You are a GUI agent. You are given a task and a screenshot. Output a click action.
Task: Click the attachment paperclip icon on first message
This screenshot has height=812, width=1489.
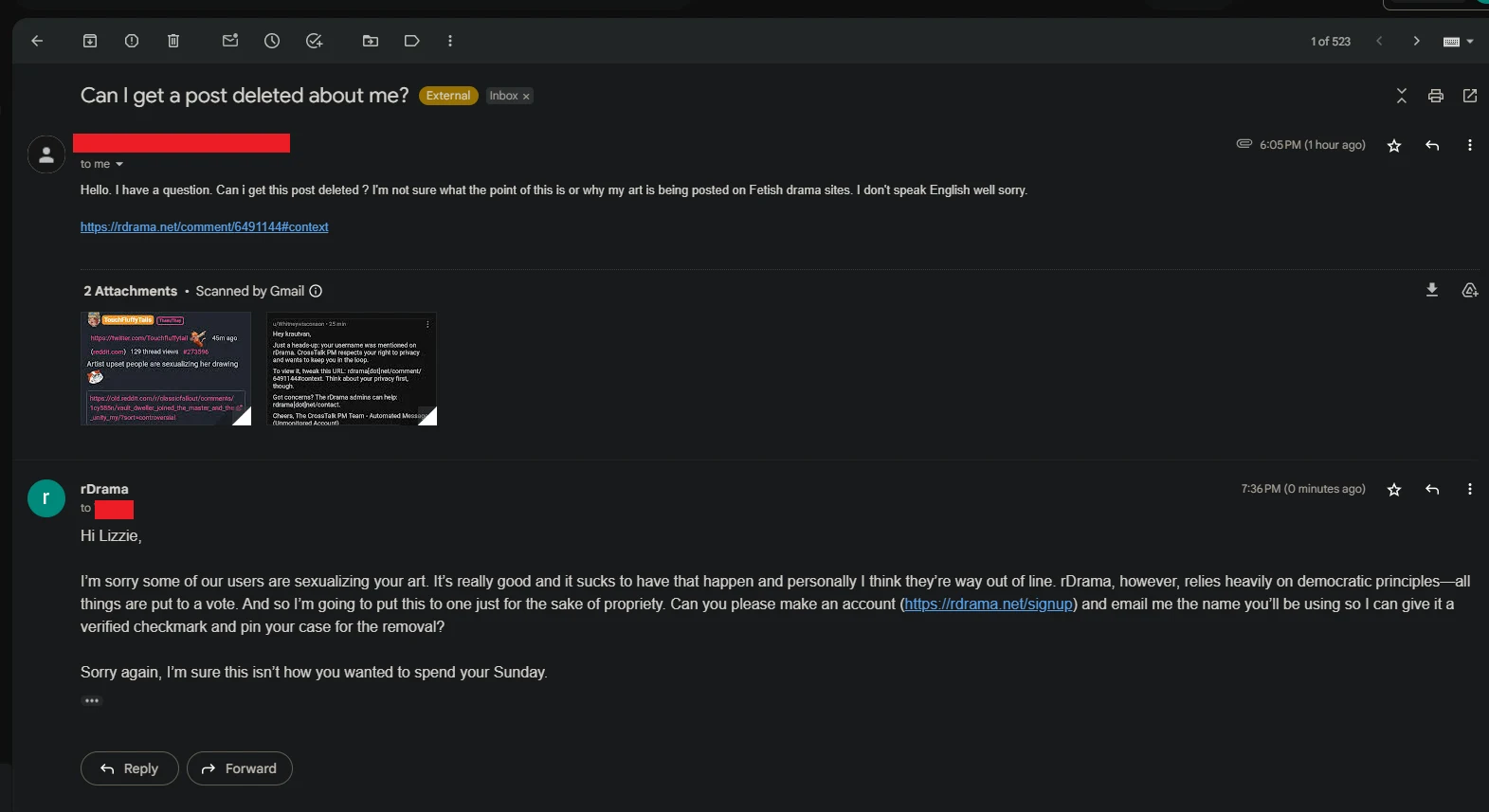pyautogui.click(x=1244, y=144)
